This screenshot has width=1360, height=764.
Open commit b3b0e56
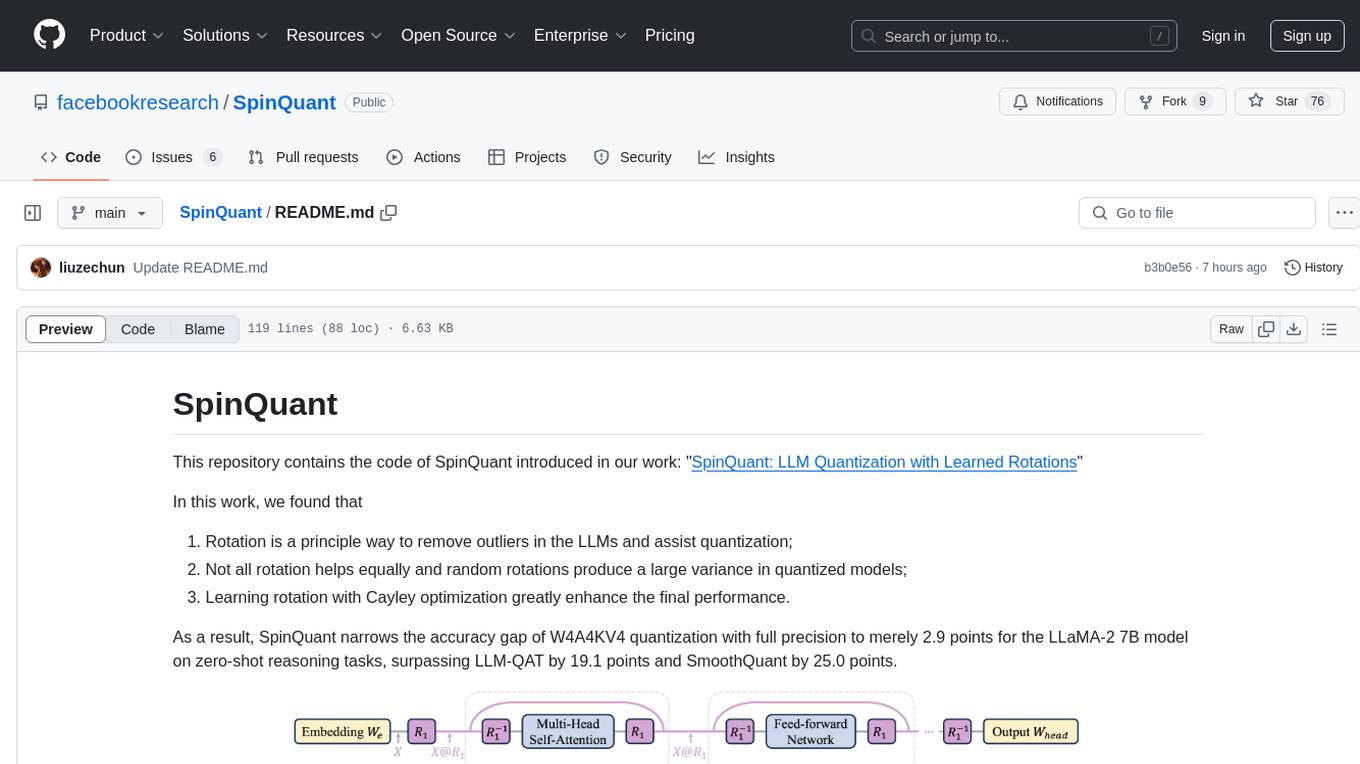coord(1168,267)
